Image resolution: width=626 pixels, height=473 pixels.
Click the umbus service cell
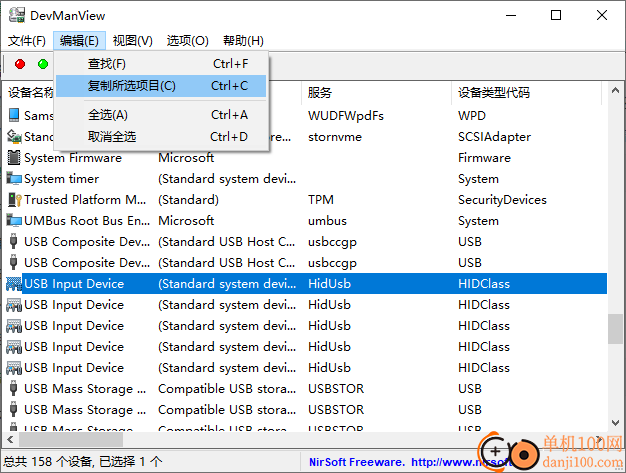(327, 221)
